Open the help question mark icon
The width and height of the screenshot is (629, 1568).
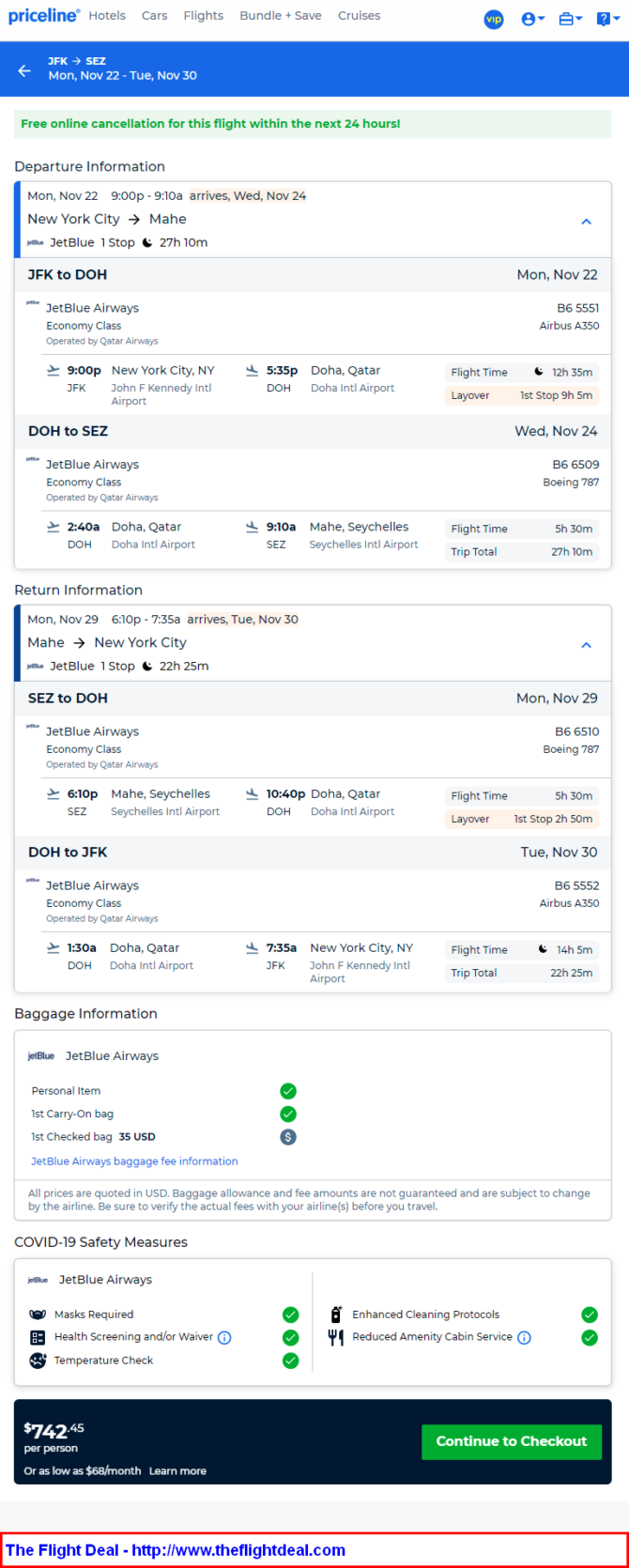click(607, 19)
